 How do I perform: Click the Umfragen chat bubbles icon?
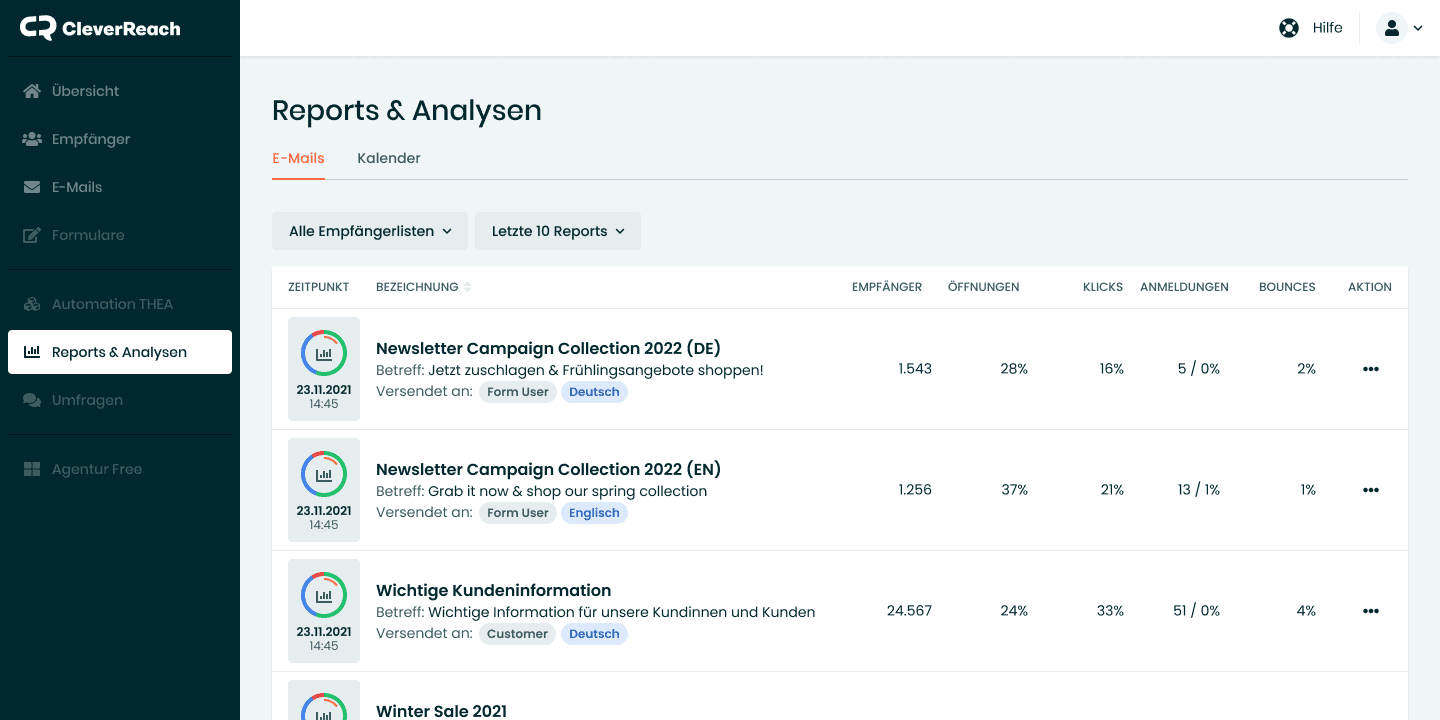pyautogui.click(x=32, y=400)
